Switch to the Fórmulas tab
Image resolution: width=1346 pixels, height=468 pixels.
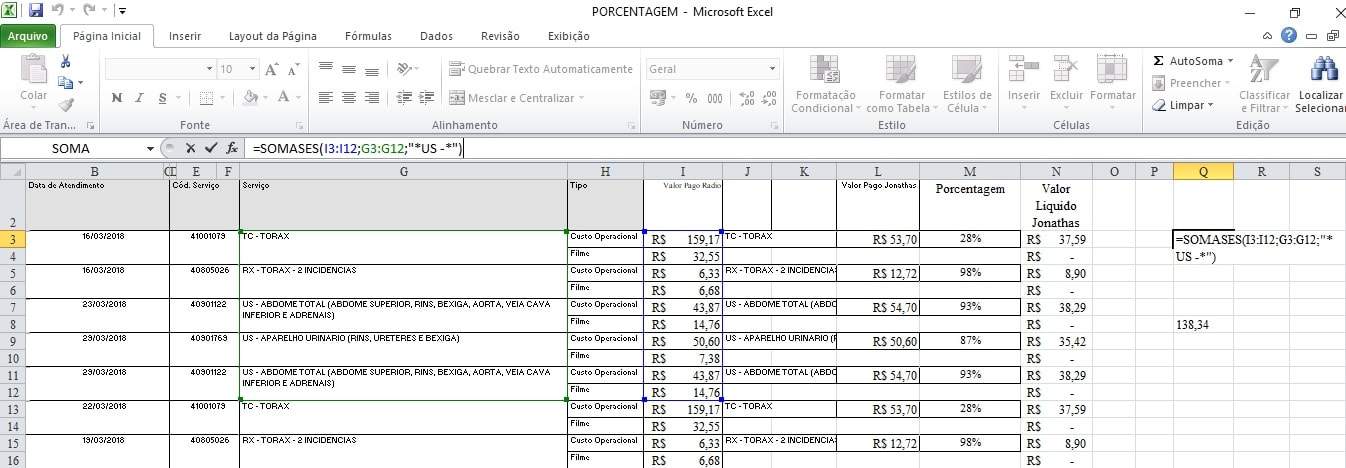(x=368, y=36)
